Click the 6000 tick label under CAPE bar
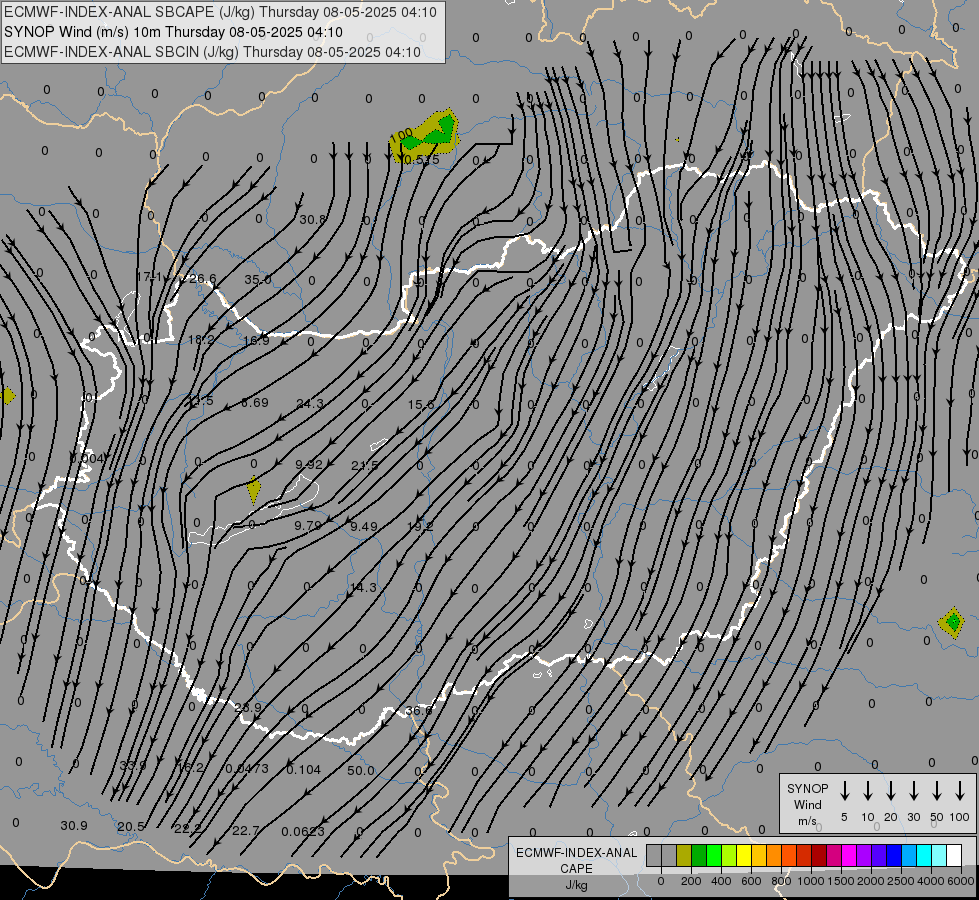This screenshot has height=900, width=979. point(960,881)
